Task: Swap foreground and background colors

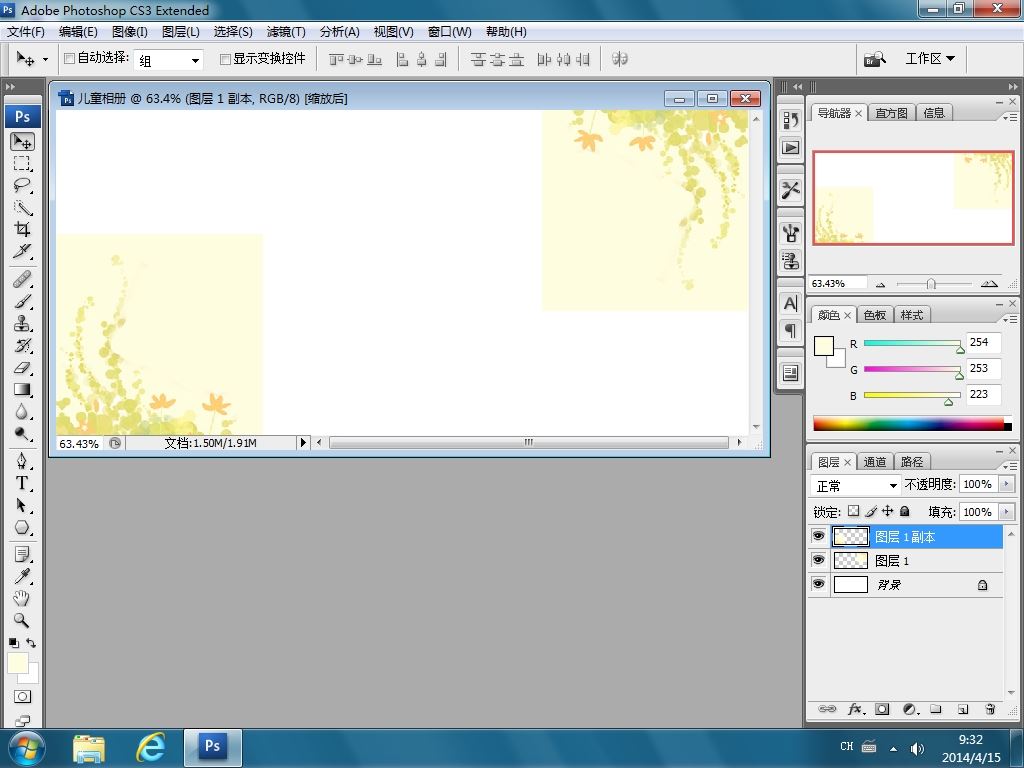Action: click(31, 643)
